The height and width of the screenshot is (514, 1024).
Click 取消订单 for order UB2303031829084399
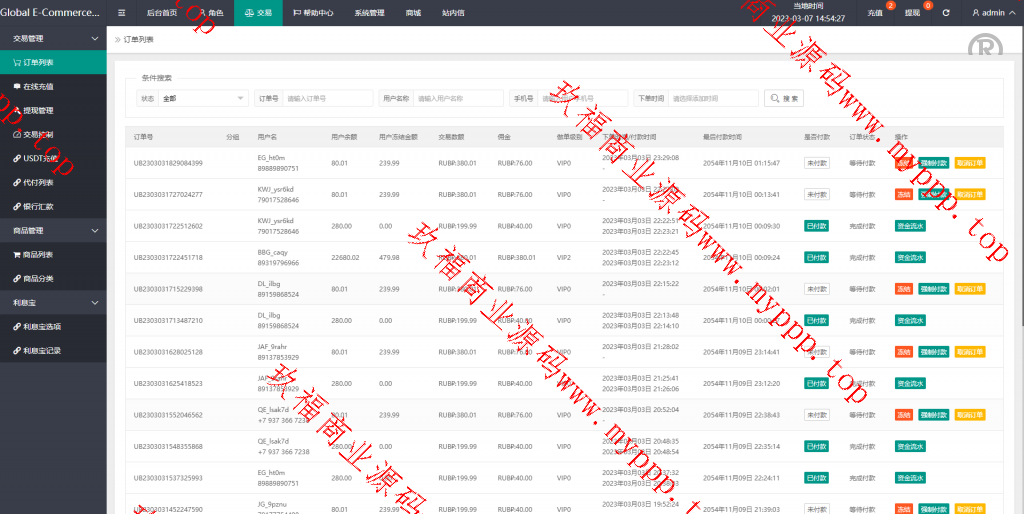tap(970, 163)
